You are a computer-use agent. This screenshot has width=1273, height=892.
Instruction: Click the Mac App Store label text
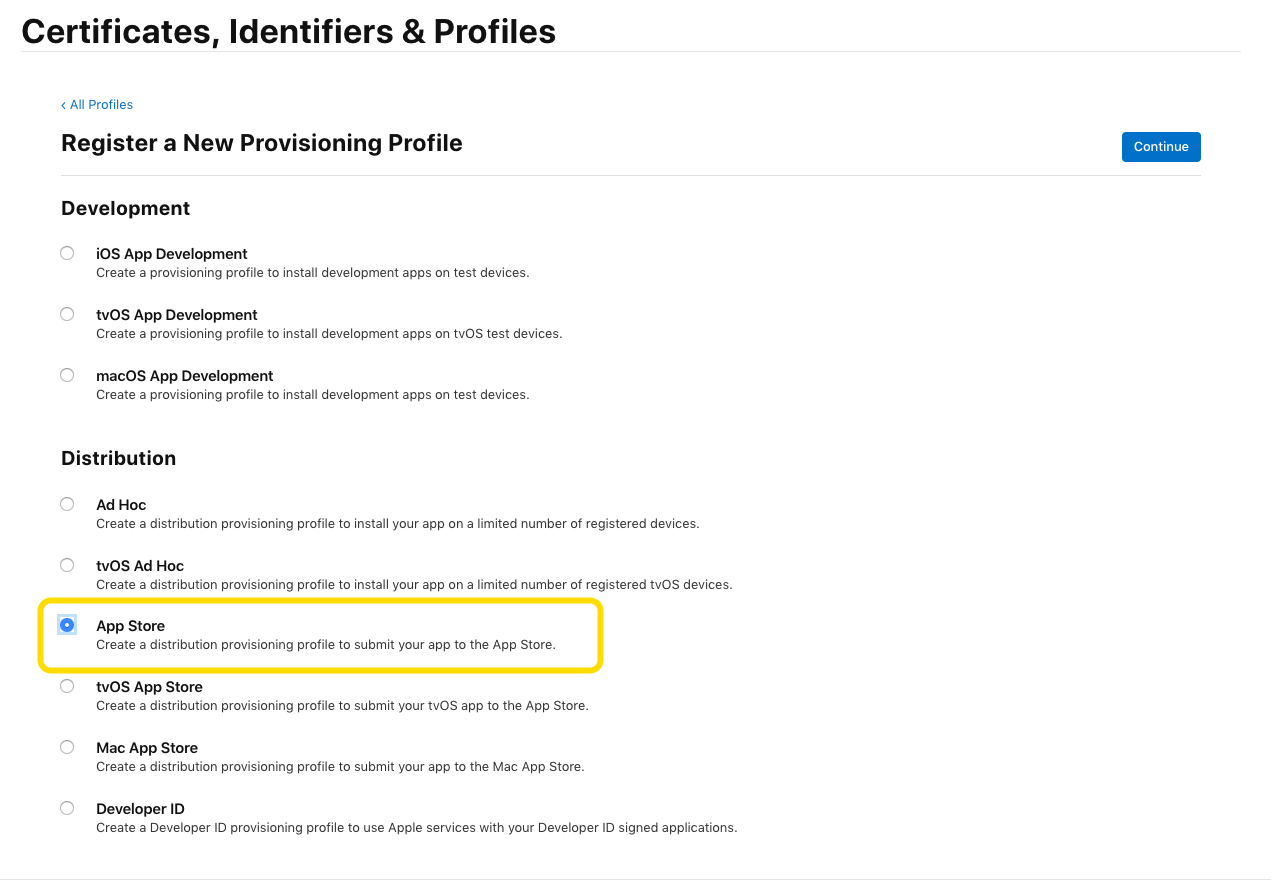(146, 747)
